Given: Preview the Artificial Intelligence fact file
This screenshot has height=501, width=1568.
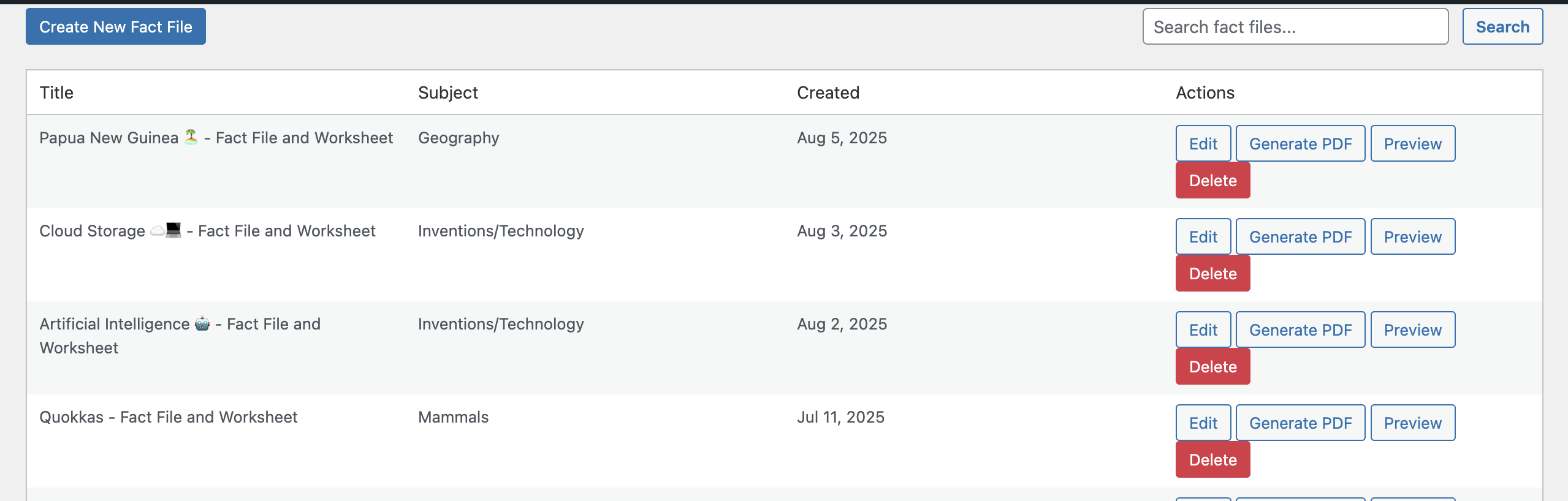Looking at the screenshot, I should 1412,330.
